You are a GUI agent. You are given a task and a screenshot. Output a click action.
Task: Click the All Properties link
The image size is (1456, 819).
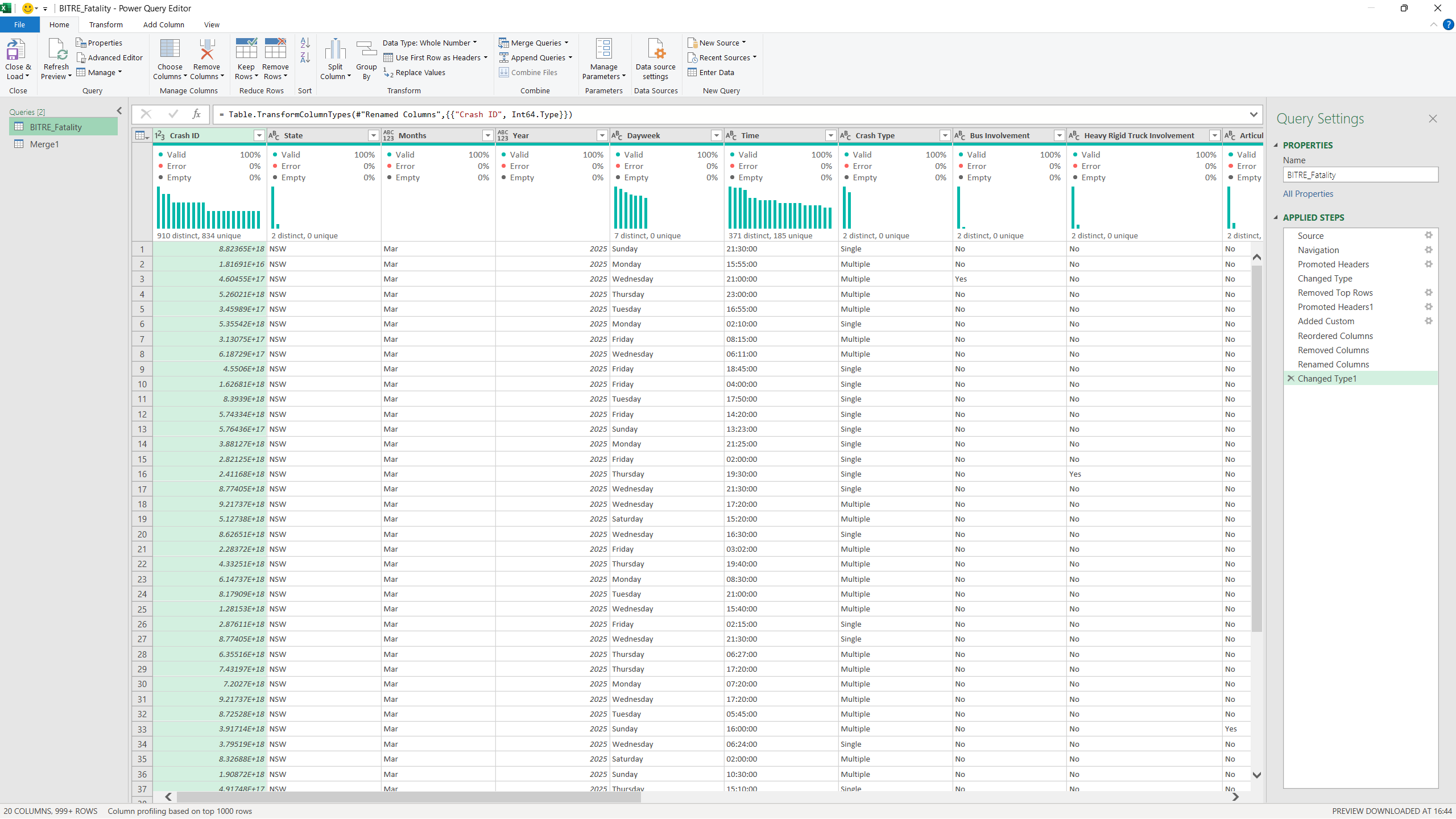[x=1308, y=193]
